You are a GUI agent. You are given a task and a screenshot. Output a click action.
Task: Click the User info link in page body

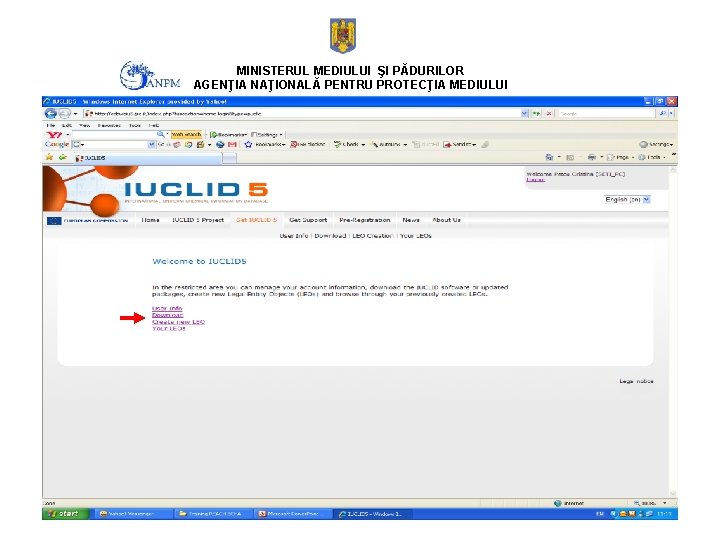[x=167, y=308]
